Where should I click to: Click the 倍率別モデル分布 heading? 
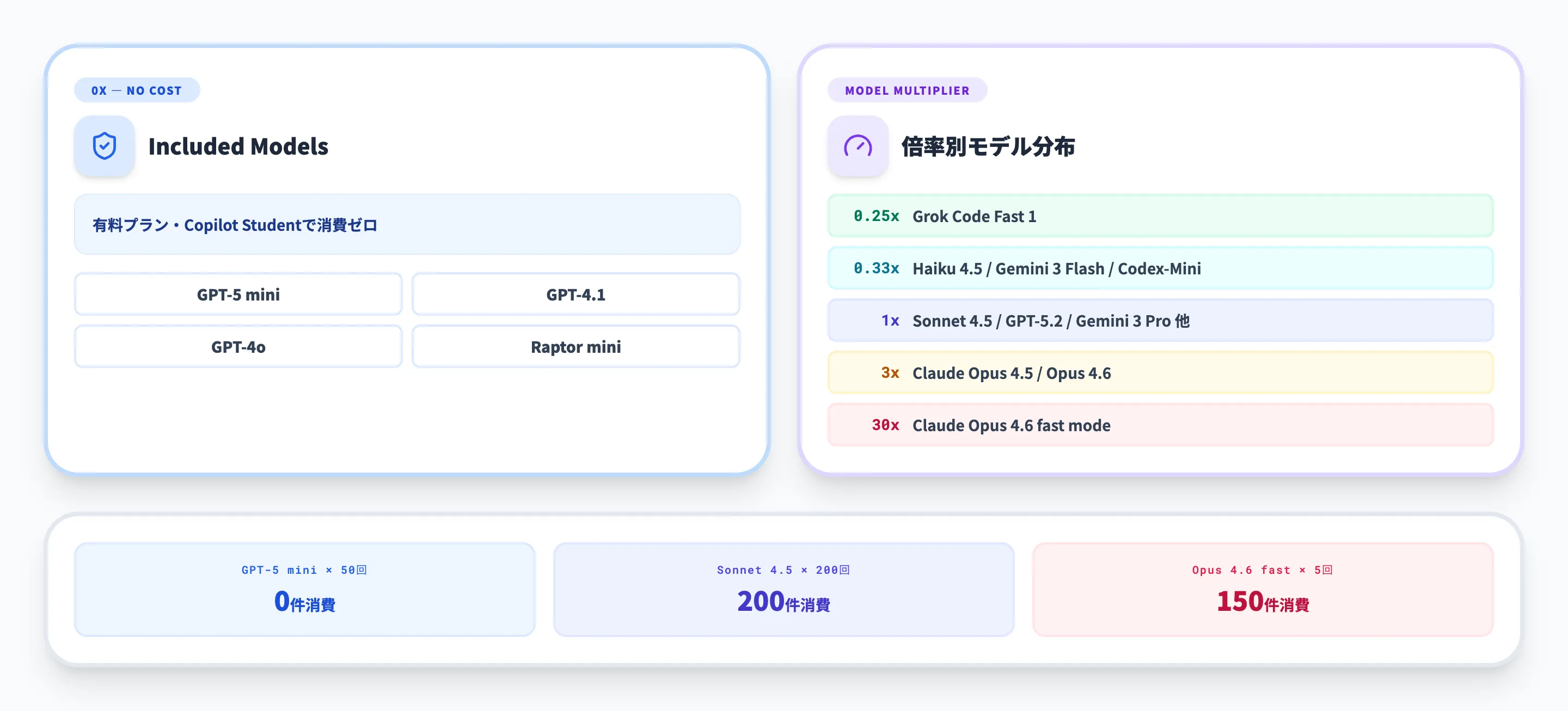(987, 146)
